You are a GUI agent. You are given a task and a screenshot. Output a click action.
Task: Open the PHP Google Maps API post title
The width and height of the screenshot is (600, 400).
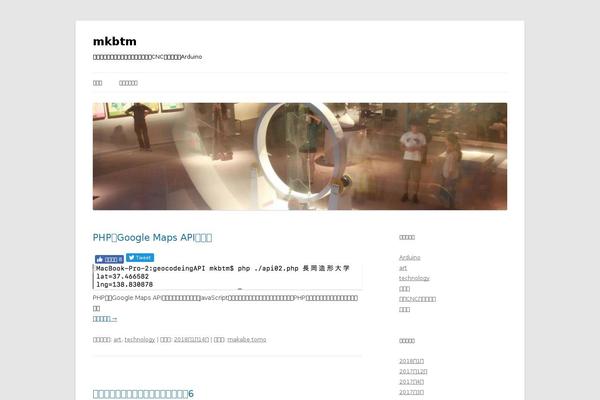152,237
